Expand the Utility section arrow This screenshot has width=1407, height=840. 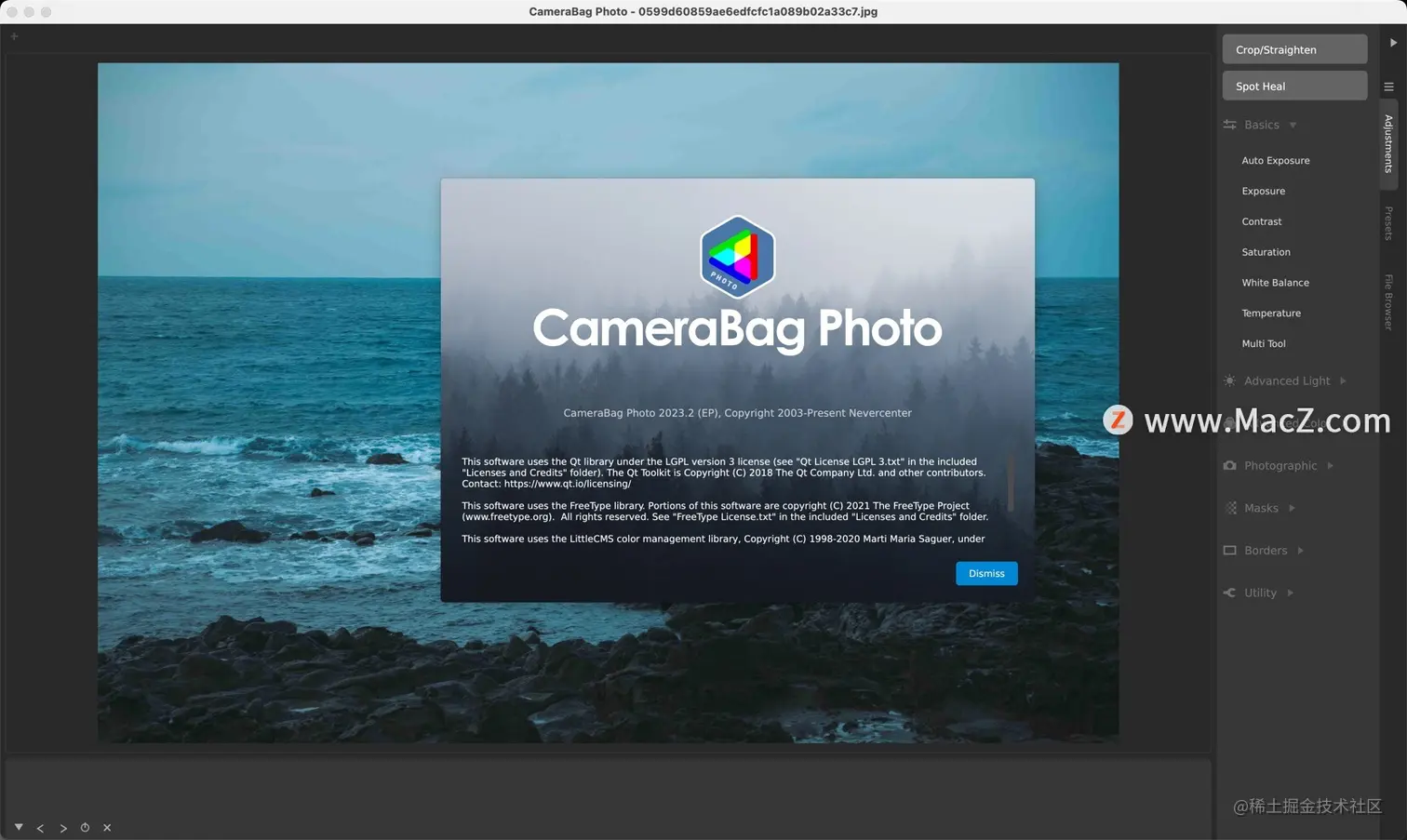[x=1290, y=593]
